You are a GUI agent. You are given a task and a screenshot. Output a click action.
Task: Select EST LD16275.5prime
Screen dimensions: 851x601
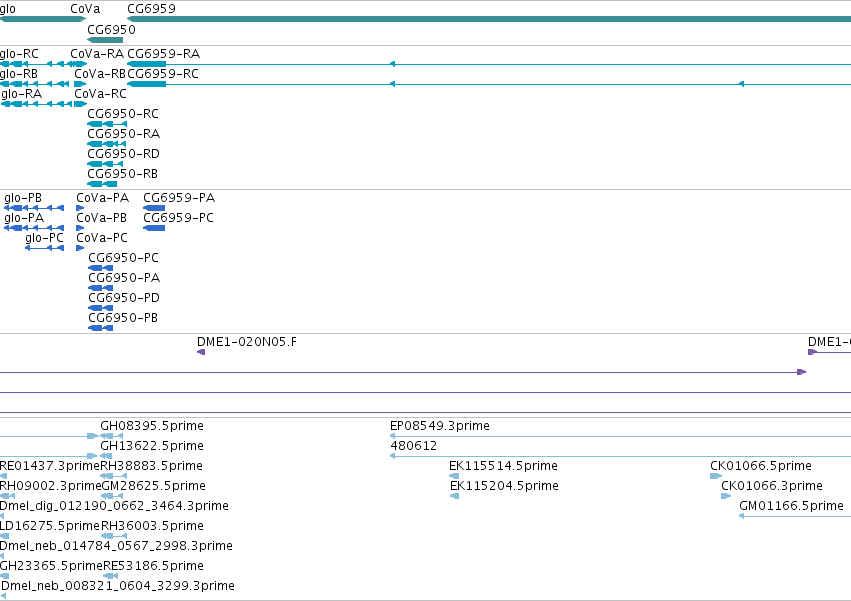(50, 527)
